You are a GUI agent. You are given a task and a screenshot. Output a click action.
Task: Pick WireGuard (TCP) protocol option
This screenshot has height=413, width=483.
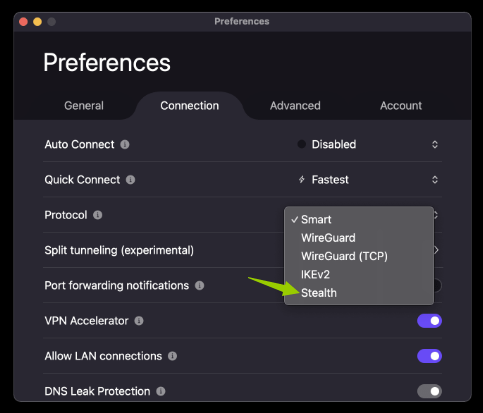pyautogui.click(x=359, y=256)
